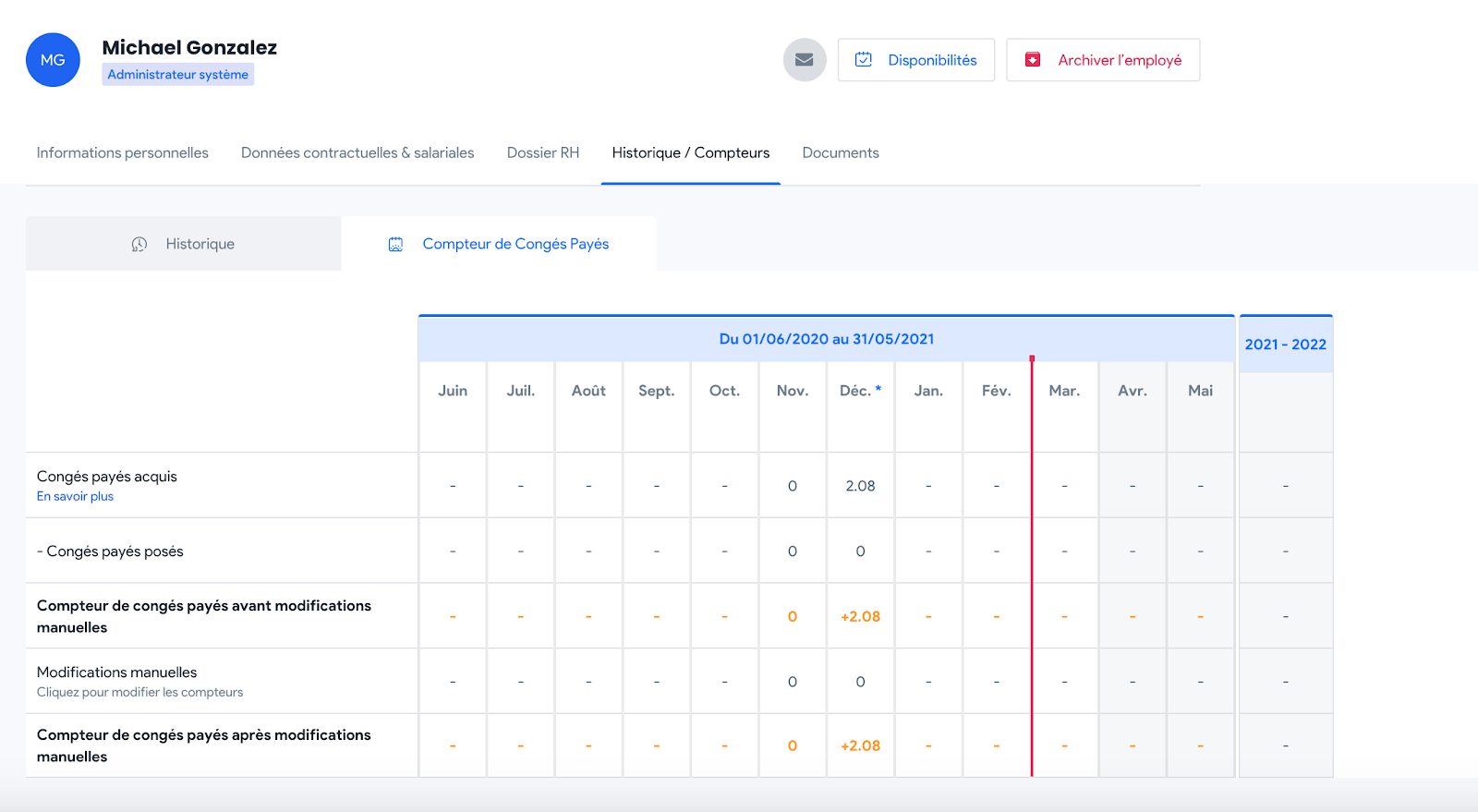Click Cliquez pour modifier les compteurs text
Image resolution: width=1478 pixels, height=812 pixels.
139,693
